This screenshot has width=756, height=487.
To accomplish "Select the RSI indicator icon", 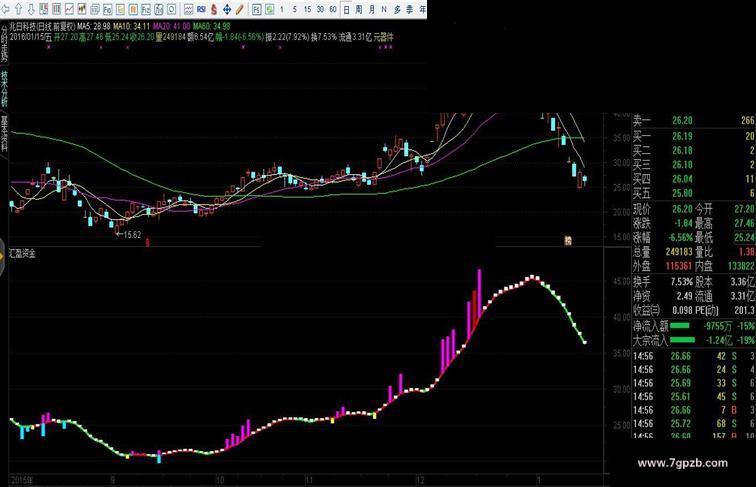I will [202, 9].
